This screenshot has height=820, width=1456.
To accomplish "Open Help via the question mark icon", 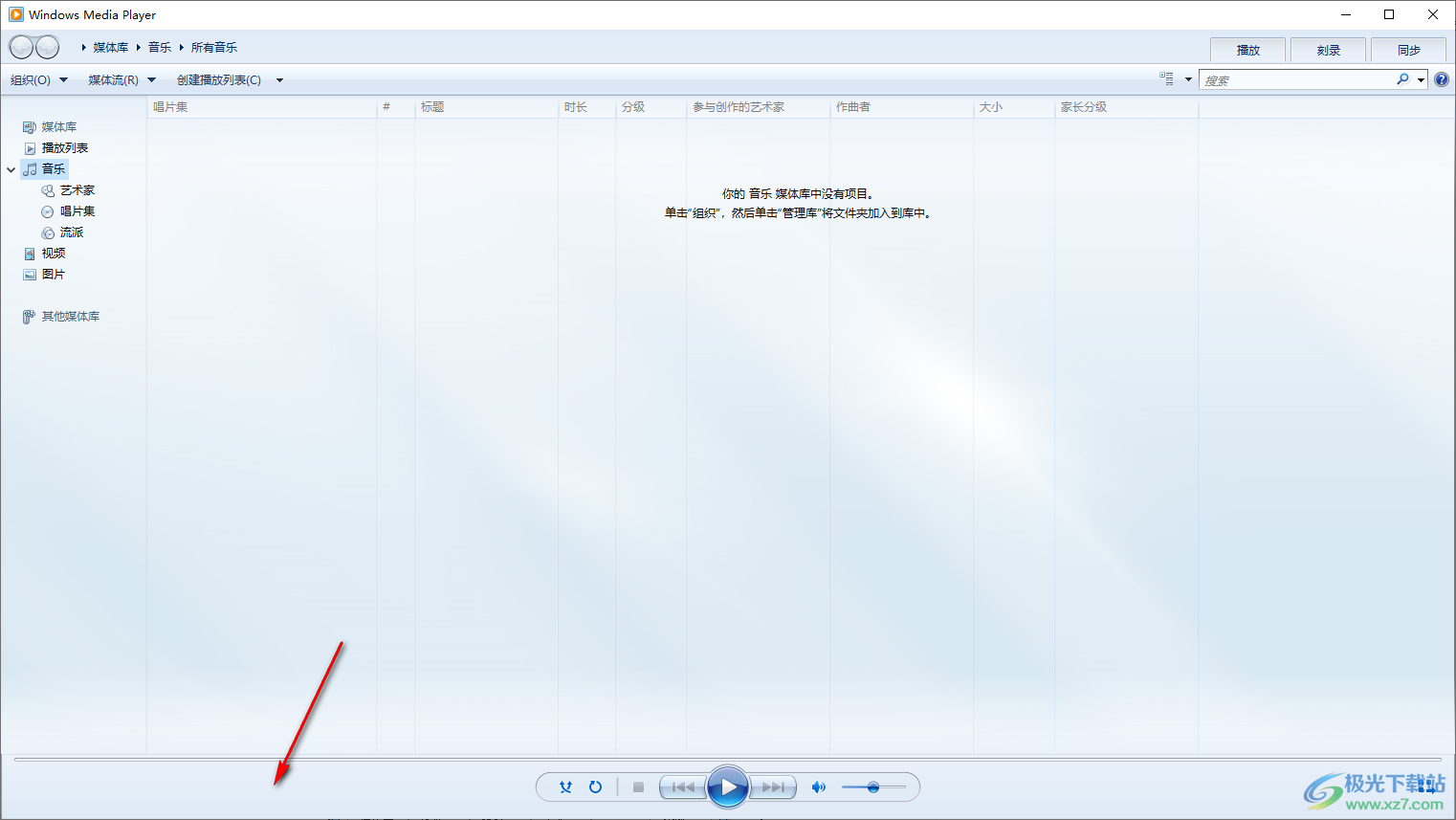I will click(1442, 79).
